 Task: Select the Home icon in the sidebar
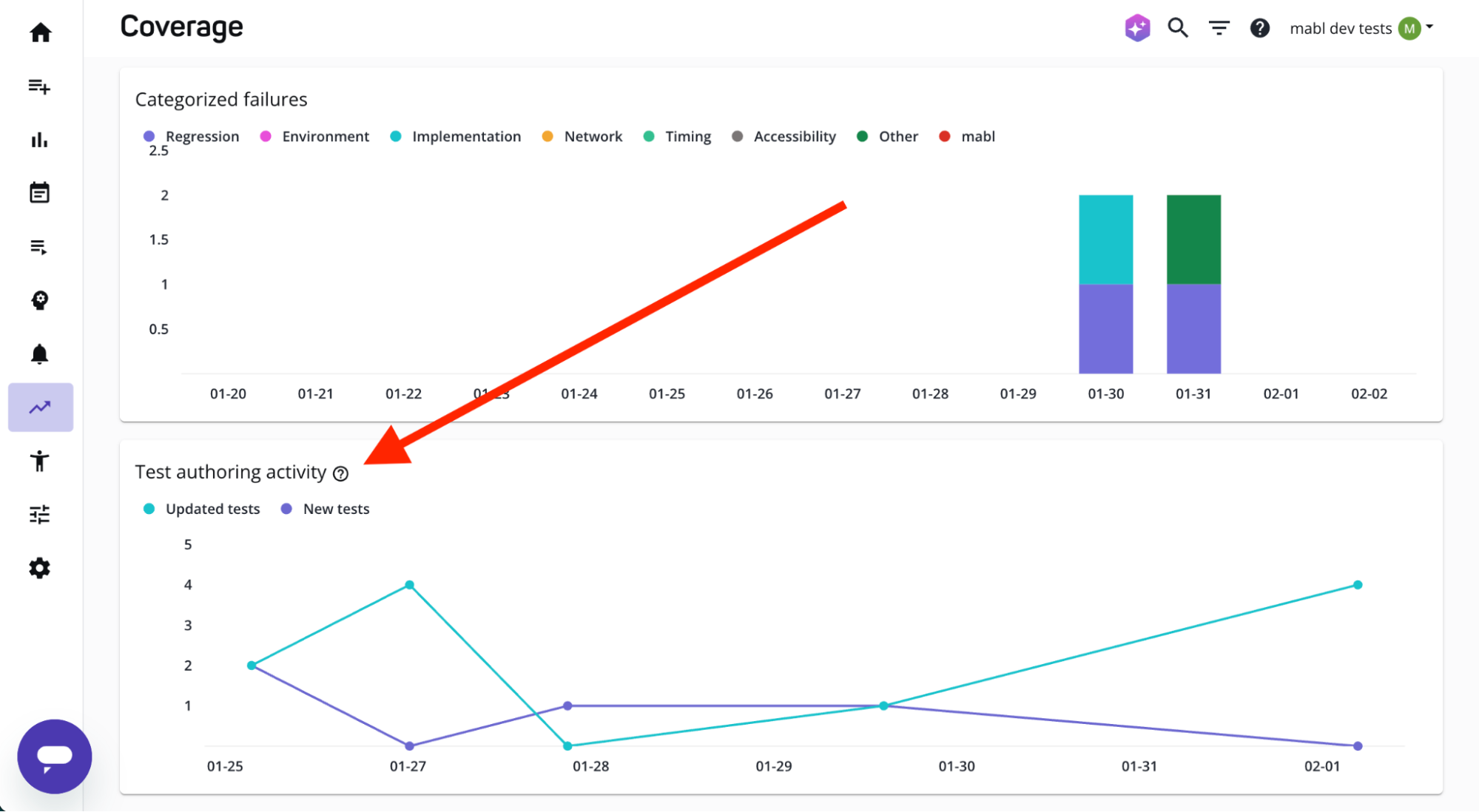coord(41,32)
